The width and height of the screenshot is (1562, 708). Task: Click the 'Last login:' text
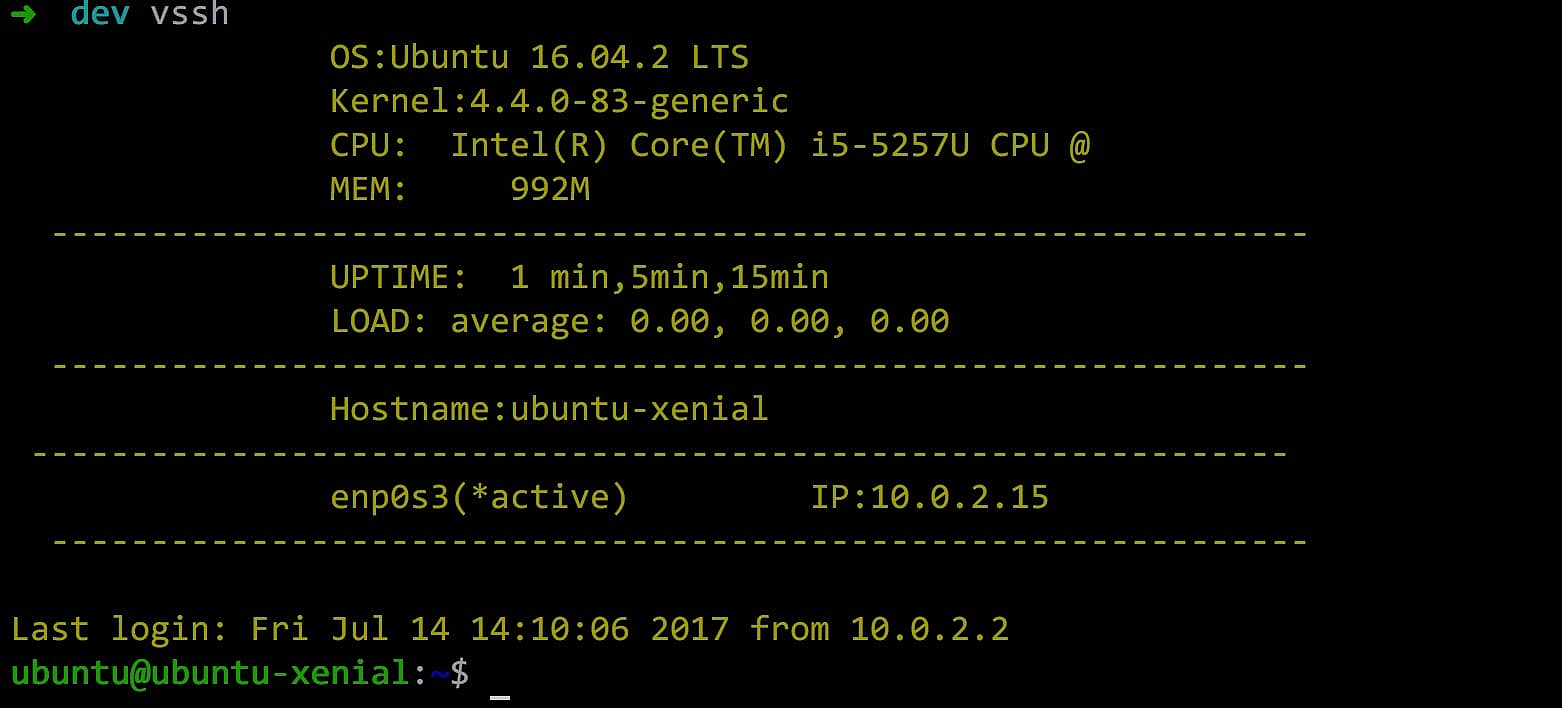point(119,629)
